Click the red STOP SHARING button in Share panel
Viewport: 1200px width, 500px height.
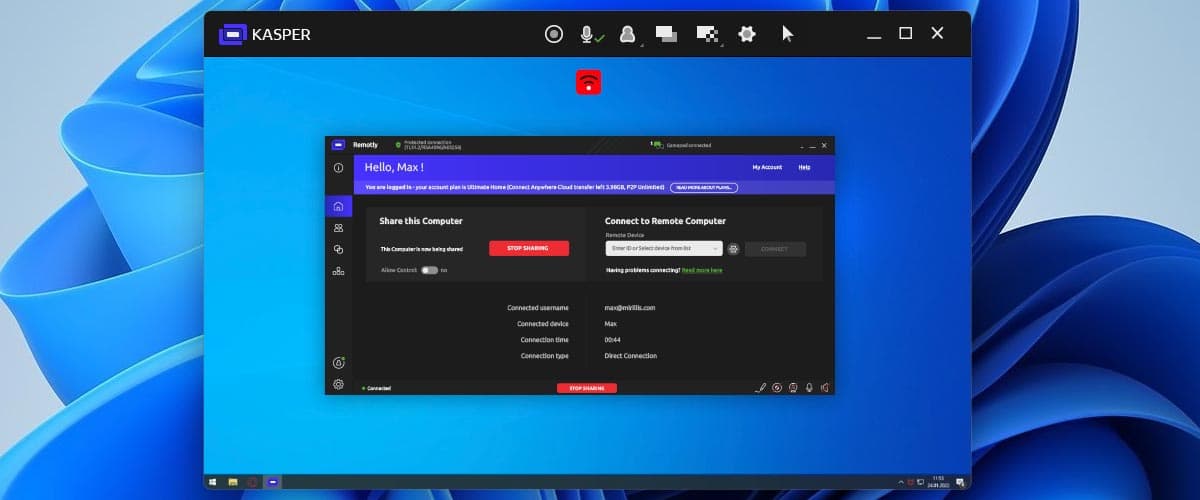tap(529, 248)
